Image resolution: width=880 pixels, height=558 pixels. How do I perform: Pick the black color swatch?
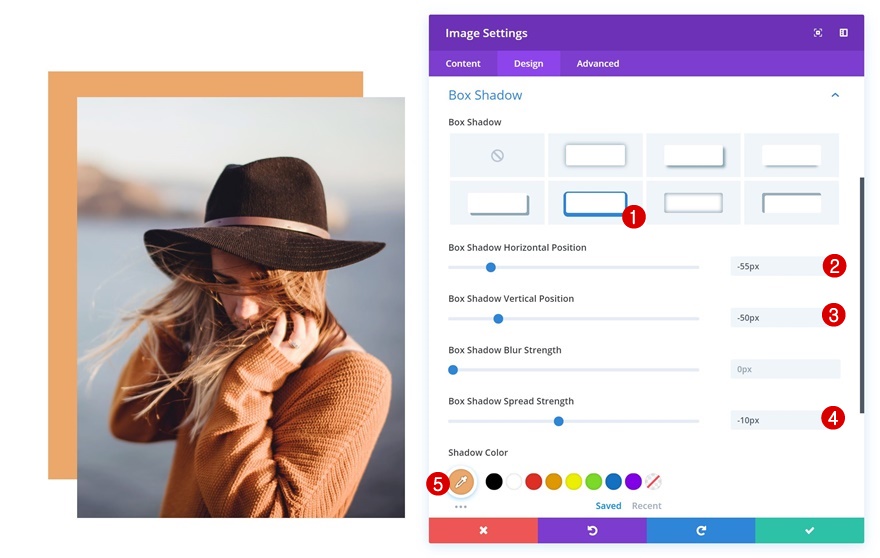coord(494,481)
